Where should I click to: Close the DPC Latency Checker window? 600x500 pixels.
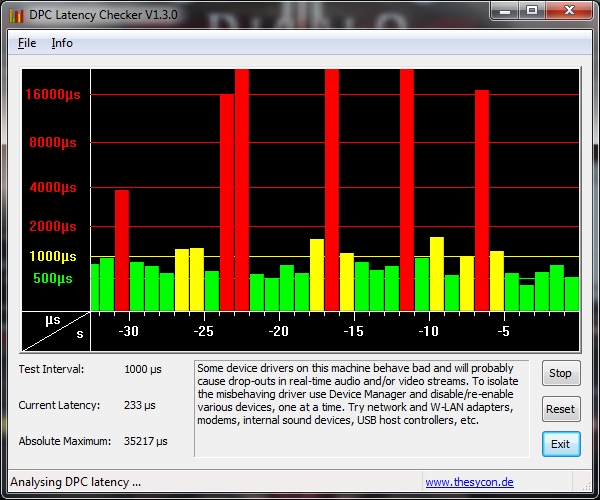569,11
